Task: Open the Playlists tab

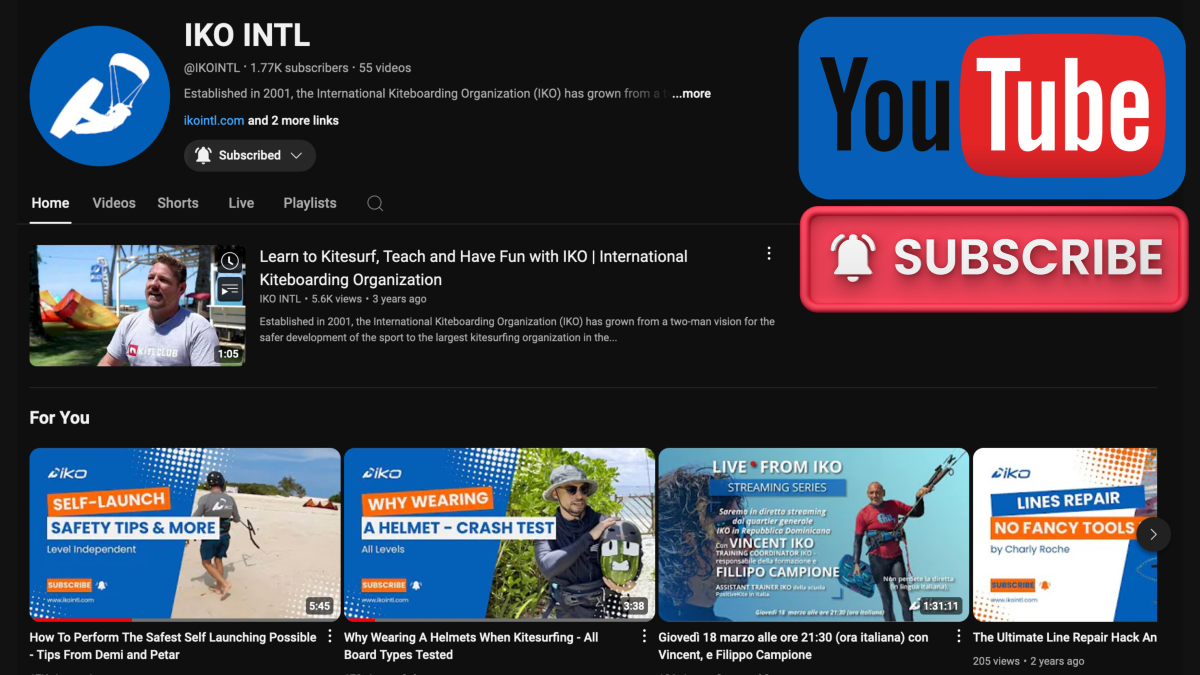Action: coord(310,203)
